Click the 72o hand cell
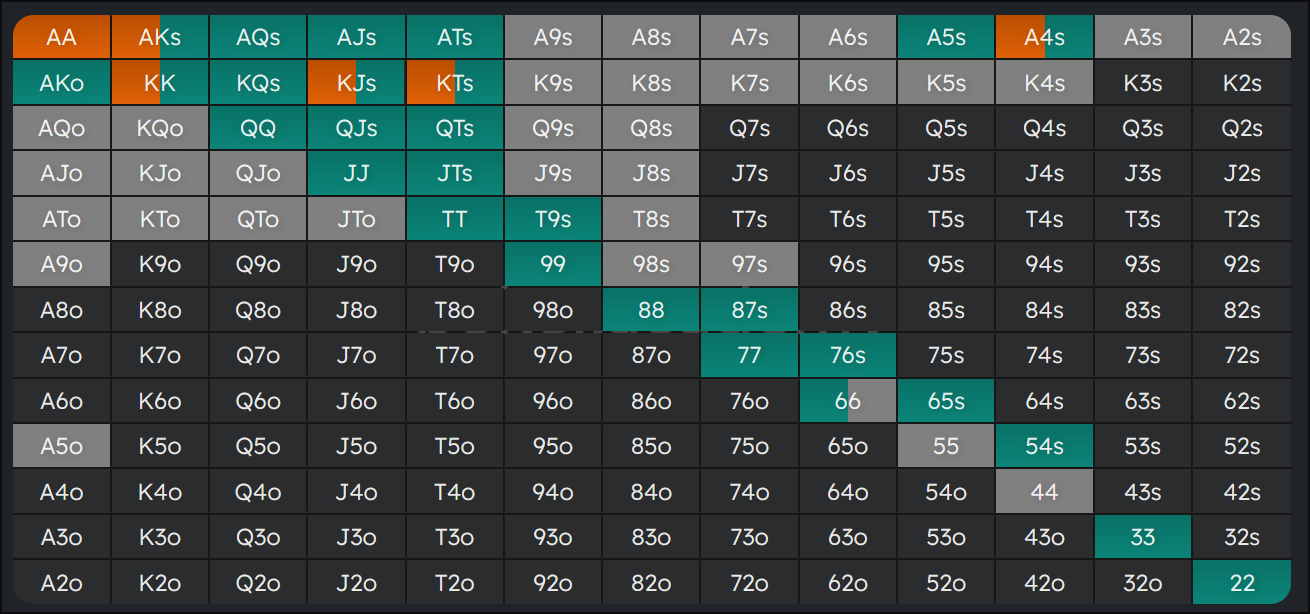1310x614 pixels. click(x=749, y=583)
